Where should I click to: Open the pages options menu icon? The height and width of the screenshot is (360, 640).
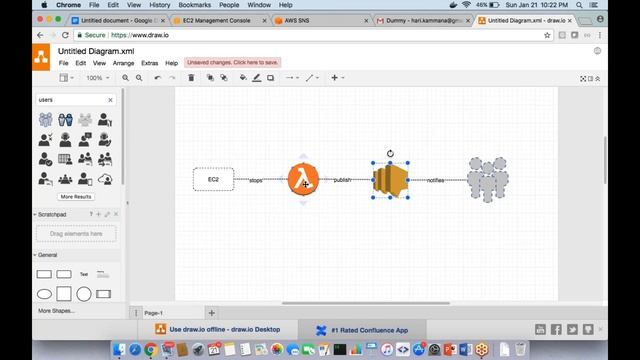coord(136,313)
